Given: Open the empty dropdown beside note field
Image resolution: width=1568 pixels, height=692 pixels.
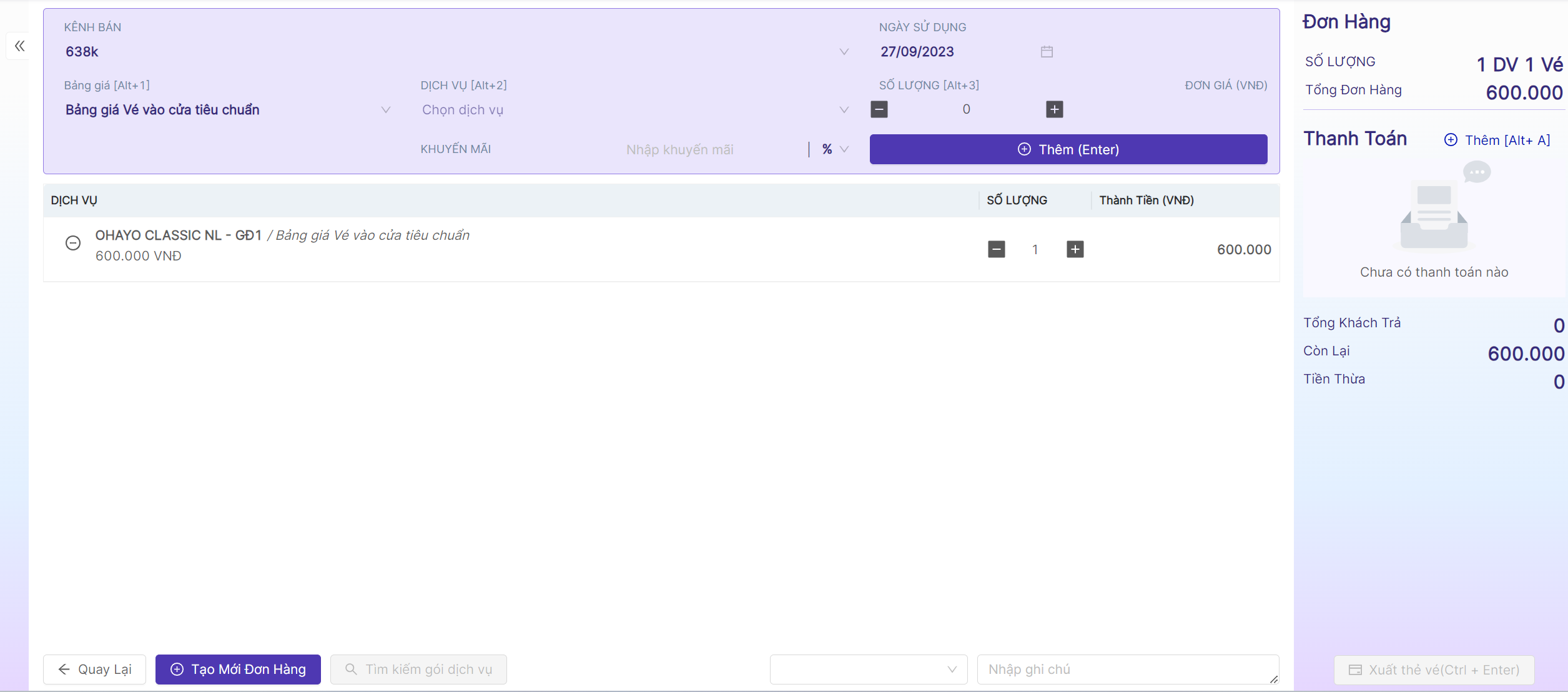Looking at the screenshot, I should click(868, 670).
